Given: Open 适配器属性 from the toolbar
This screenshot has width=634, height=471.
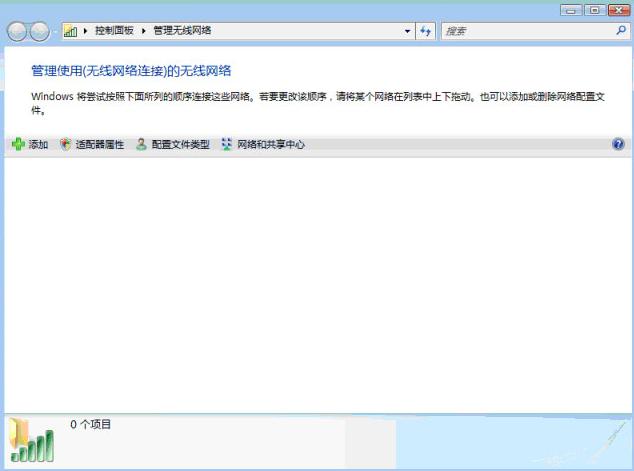Looking at the screenshot, I should [100, 144].
